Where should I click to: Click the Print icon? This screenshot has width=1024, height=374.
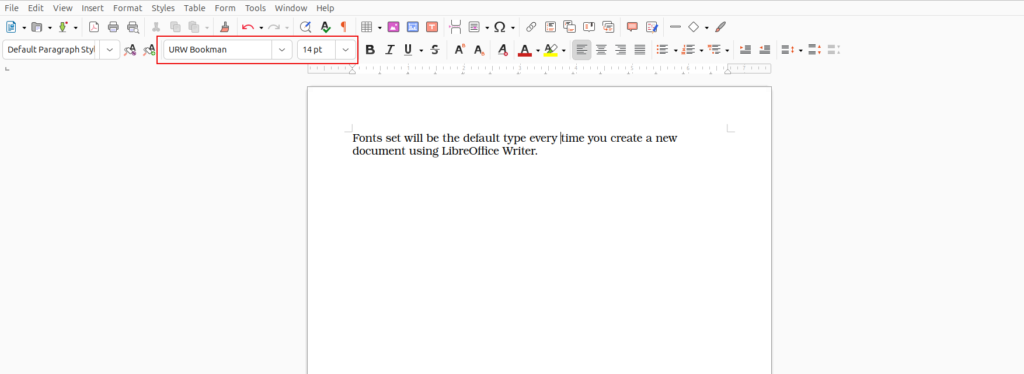coord(114,27)
